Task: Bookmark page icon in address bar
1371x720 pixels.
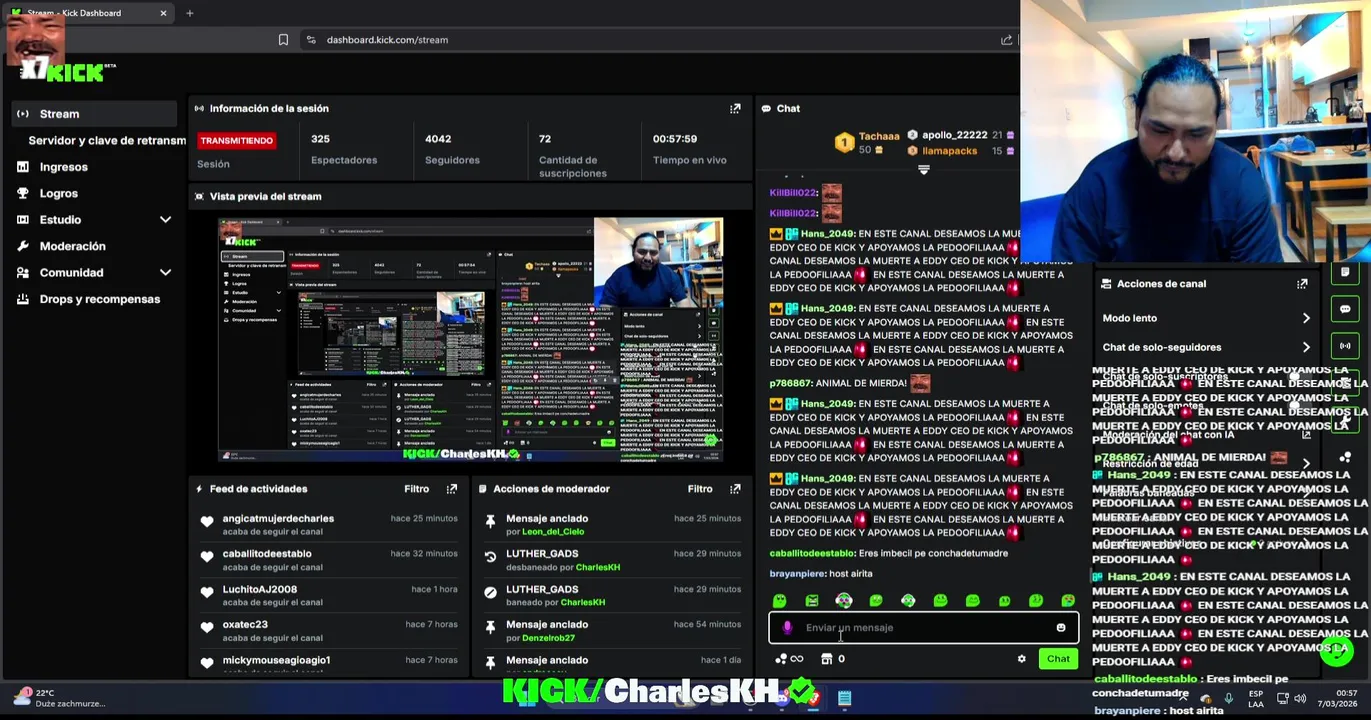Action: pos(283,40)
